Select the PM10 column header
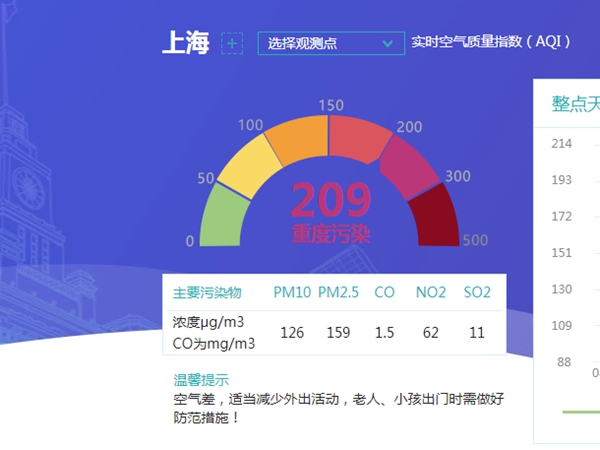 tap(292, 292)
